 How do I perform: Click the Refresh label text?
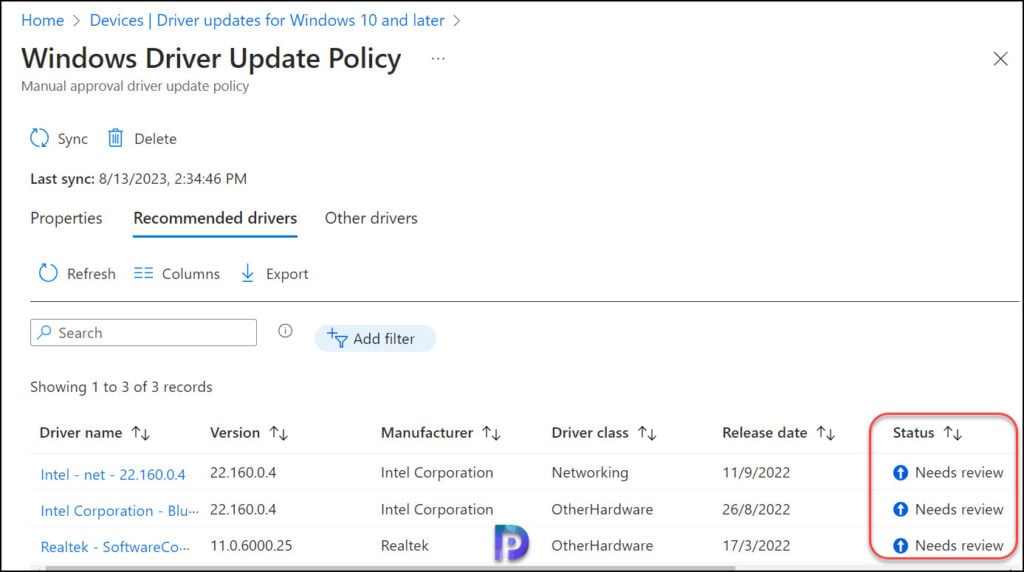(91, 274)
